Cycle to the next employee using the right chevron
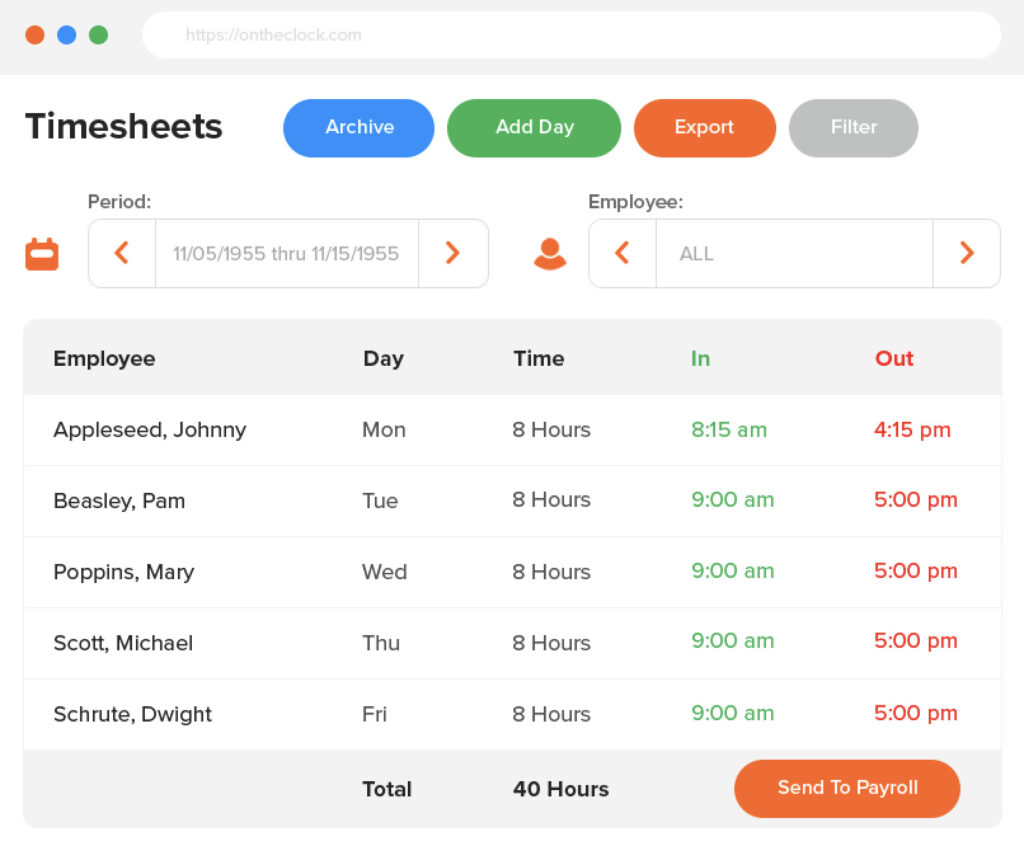The image size is (1024, 846). (967, 253)
